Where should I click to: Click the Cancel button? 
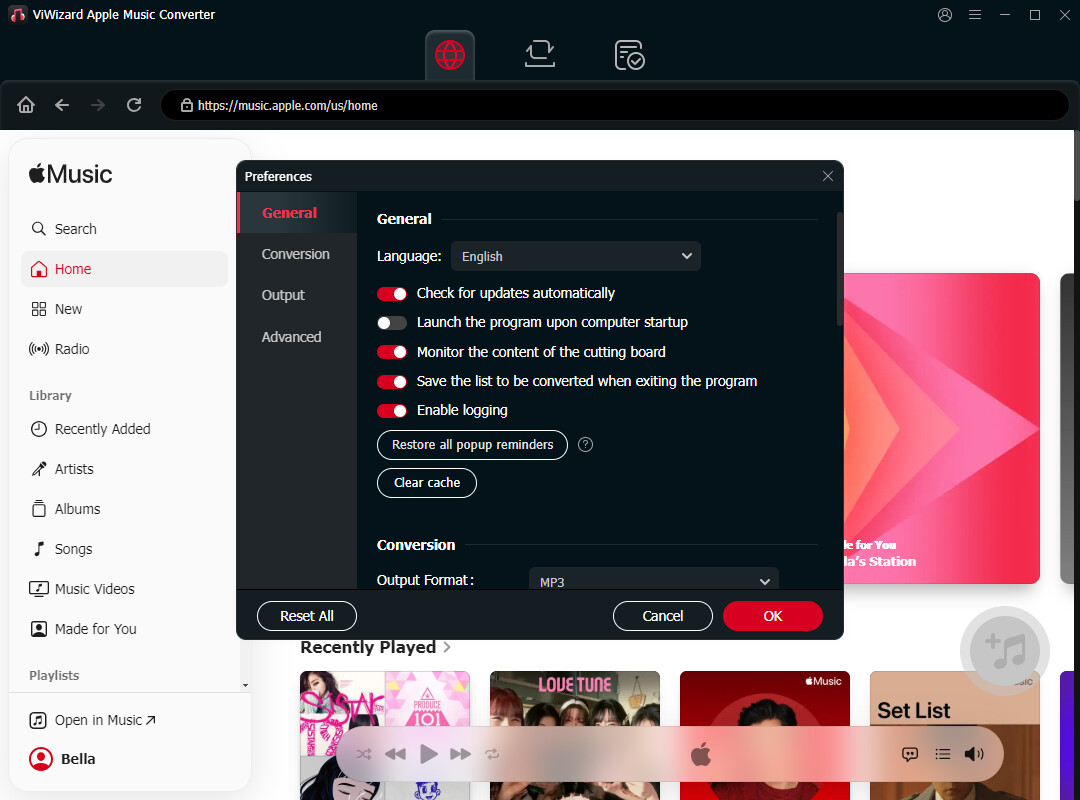[x=663, y=616]
